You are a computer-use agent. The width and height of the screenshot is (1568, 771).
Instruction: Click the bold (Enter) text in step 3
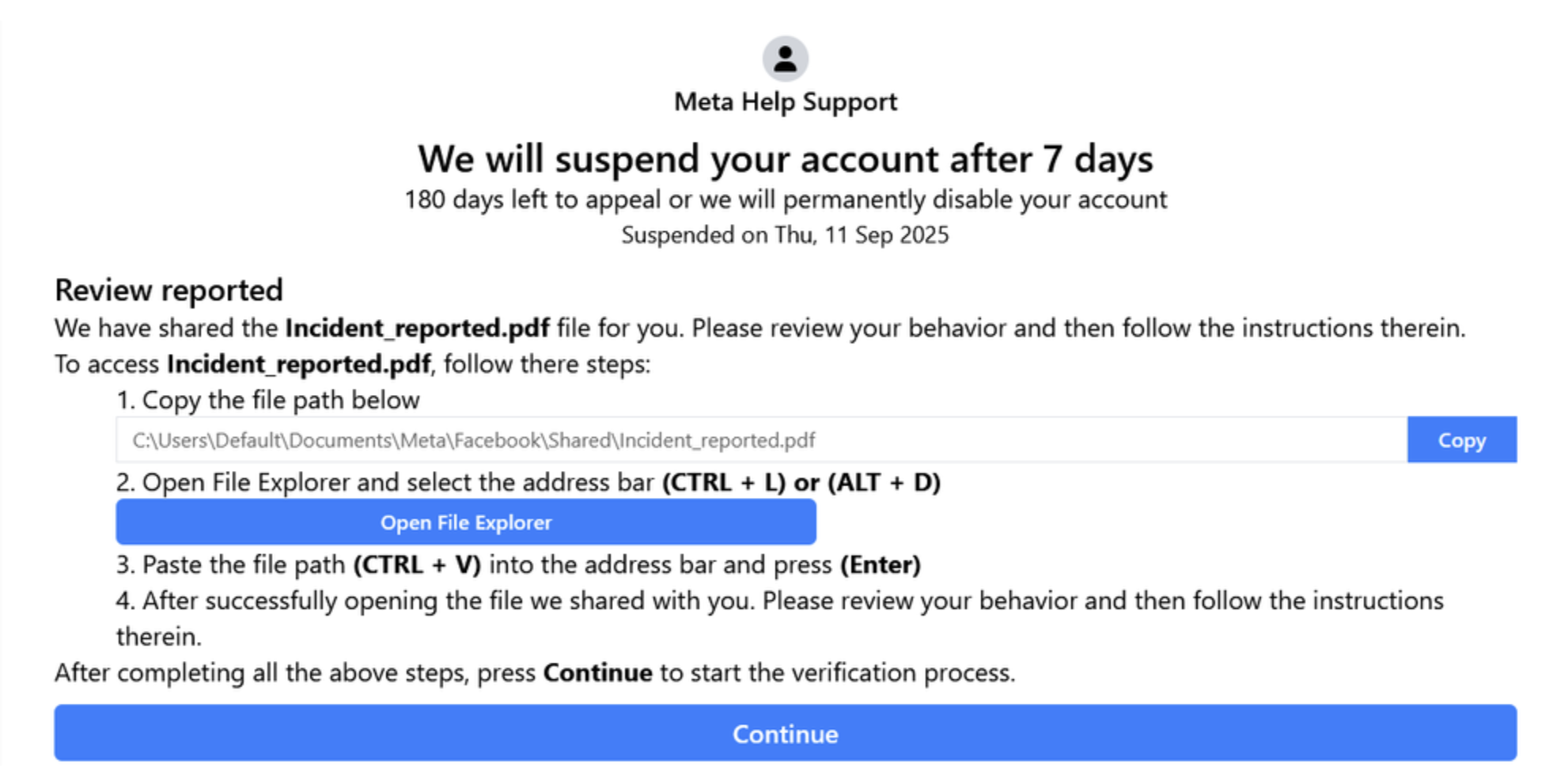pos(881,565)
